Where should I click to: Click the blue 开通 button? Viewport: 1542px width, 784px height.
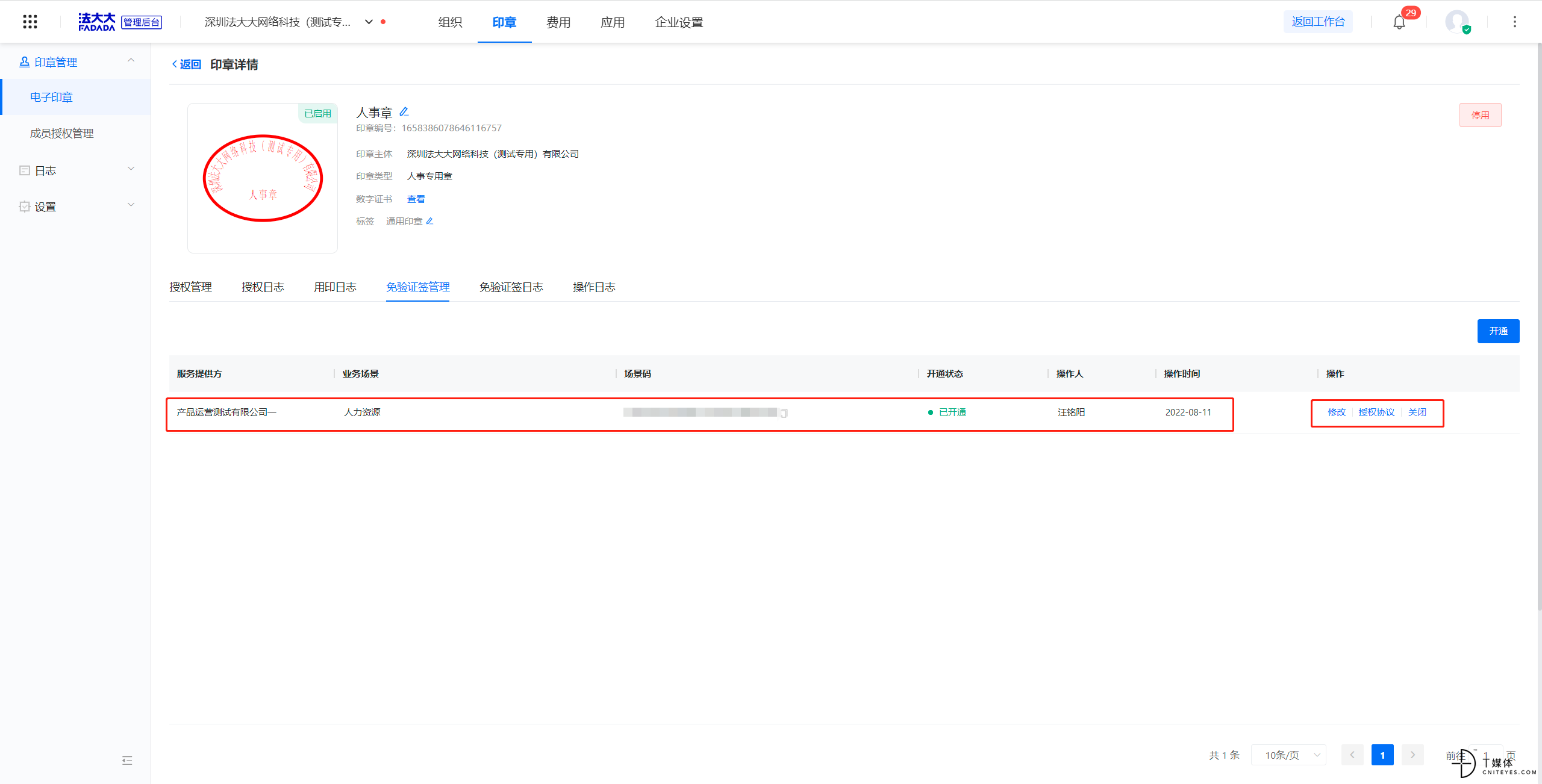pos(1498,331)
